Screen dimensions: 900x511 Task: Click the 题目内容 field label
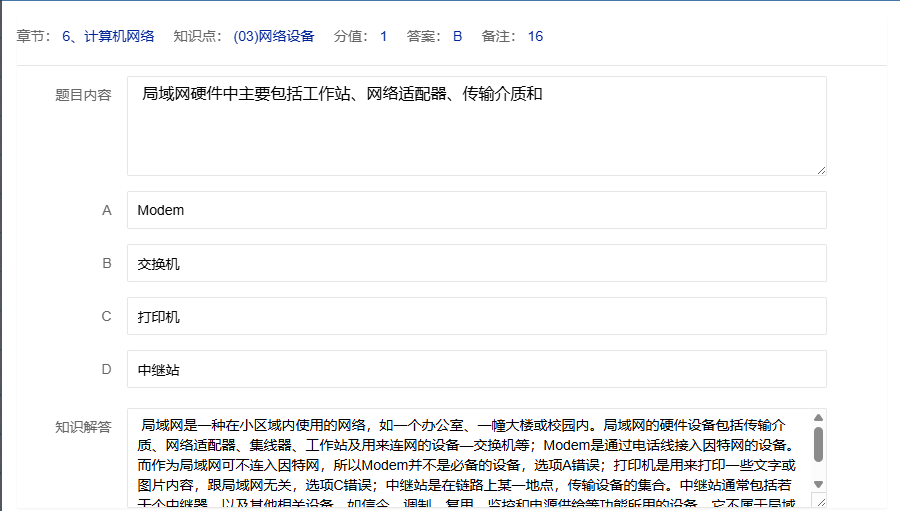(83, 95)
